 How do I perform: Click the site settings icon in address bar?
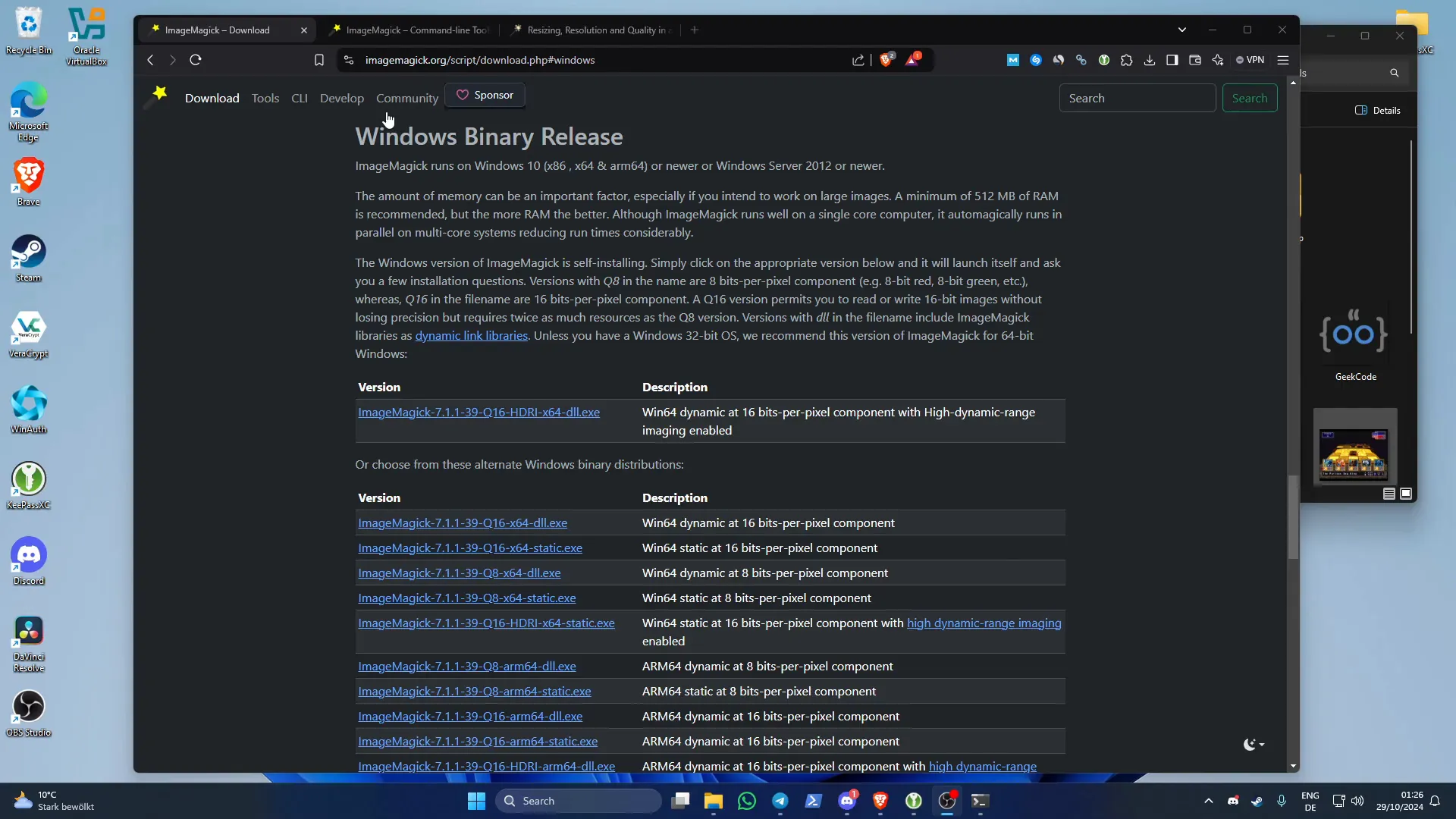tap(349, 60)
